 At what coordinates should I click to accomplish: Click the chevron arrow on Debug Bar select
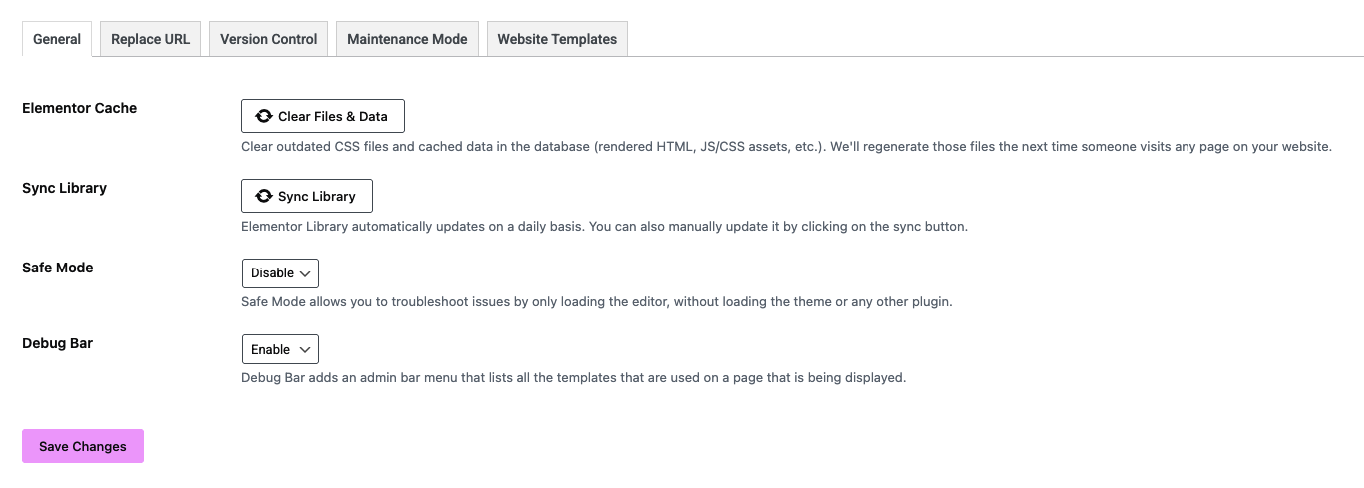tap(305, 349)
